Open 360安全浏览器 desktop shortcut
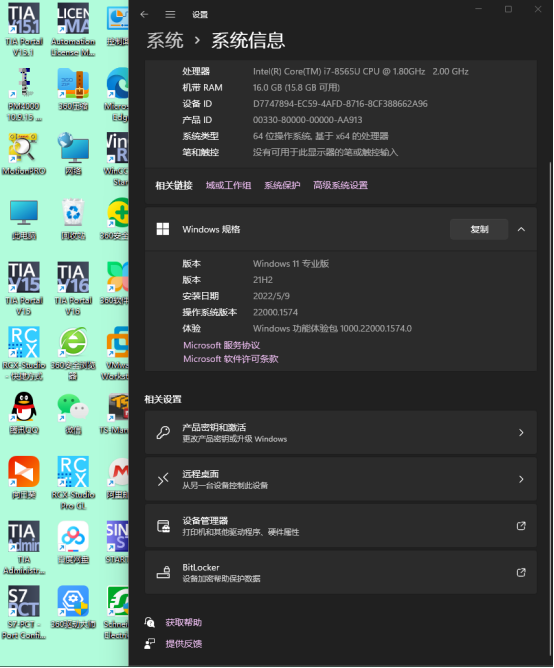The image size is (554, 668). pos(73,354)
